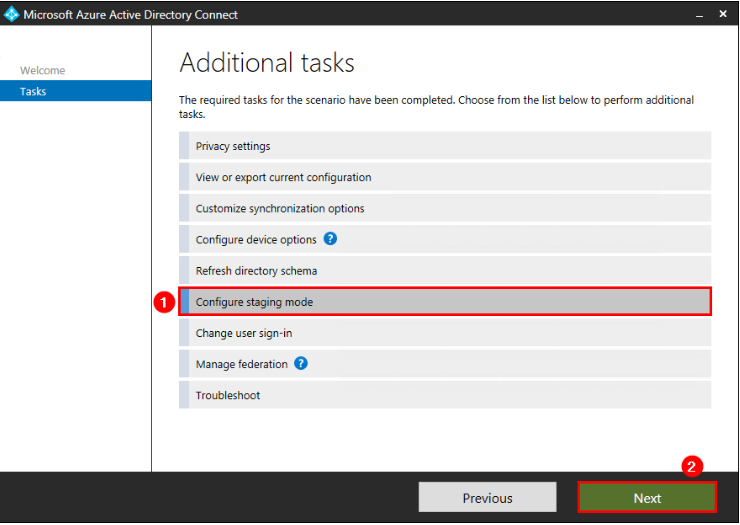Click the help icon next to Manage federation
Screen dimensions: 740x525
[x=301, y=364]
